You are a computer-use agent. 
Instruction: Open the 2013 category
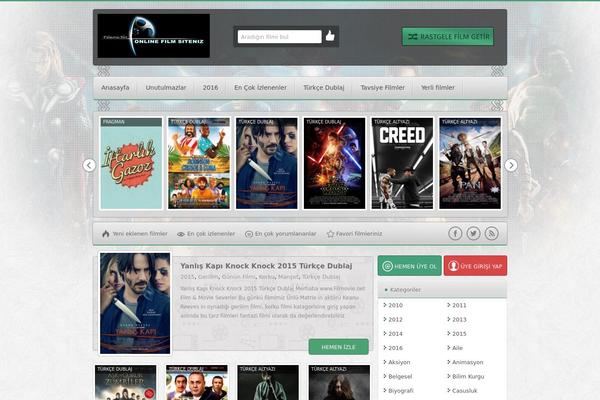(457, 319)
